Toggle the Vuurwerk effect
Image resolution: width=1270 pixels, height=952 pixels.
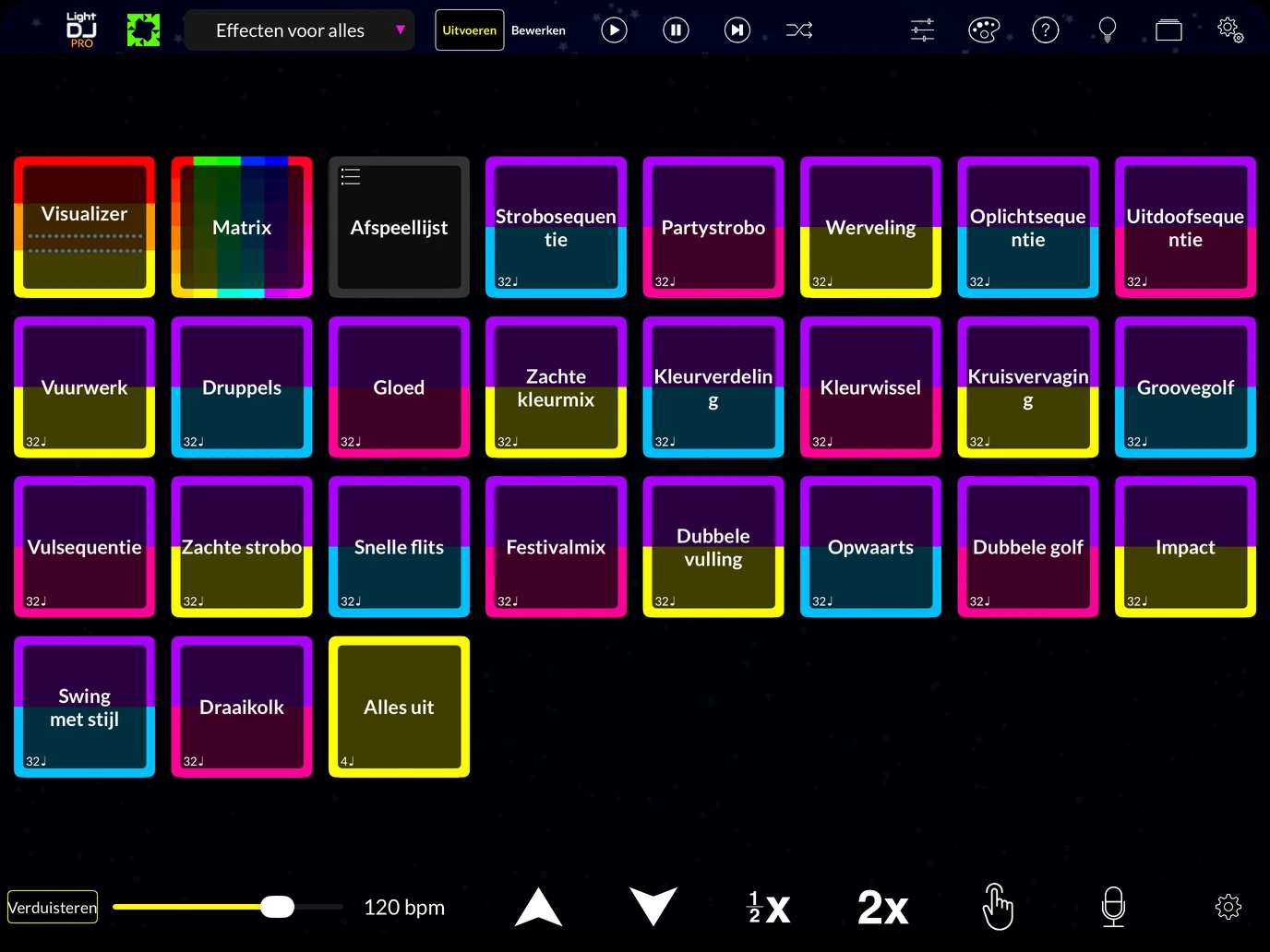(84, 387)
